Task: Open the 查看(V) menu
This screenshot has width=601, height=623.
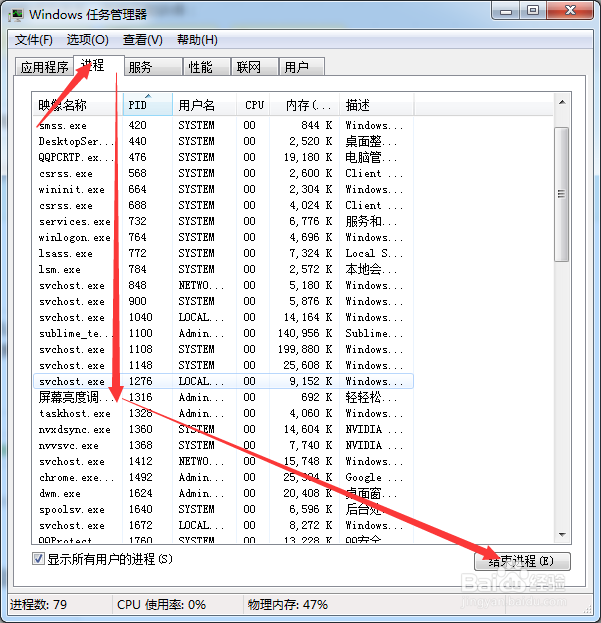Action: [x=143, y=40]
